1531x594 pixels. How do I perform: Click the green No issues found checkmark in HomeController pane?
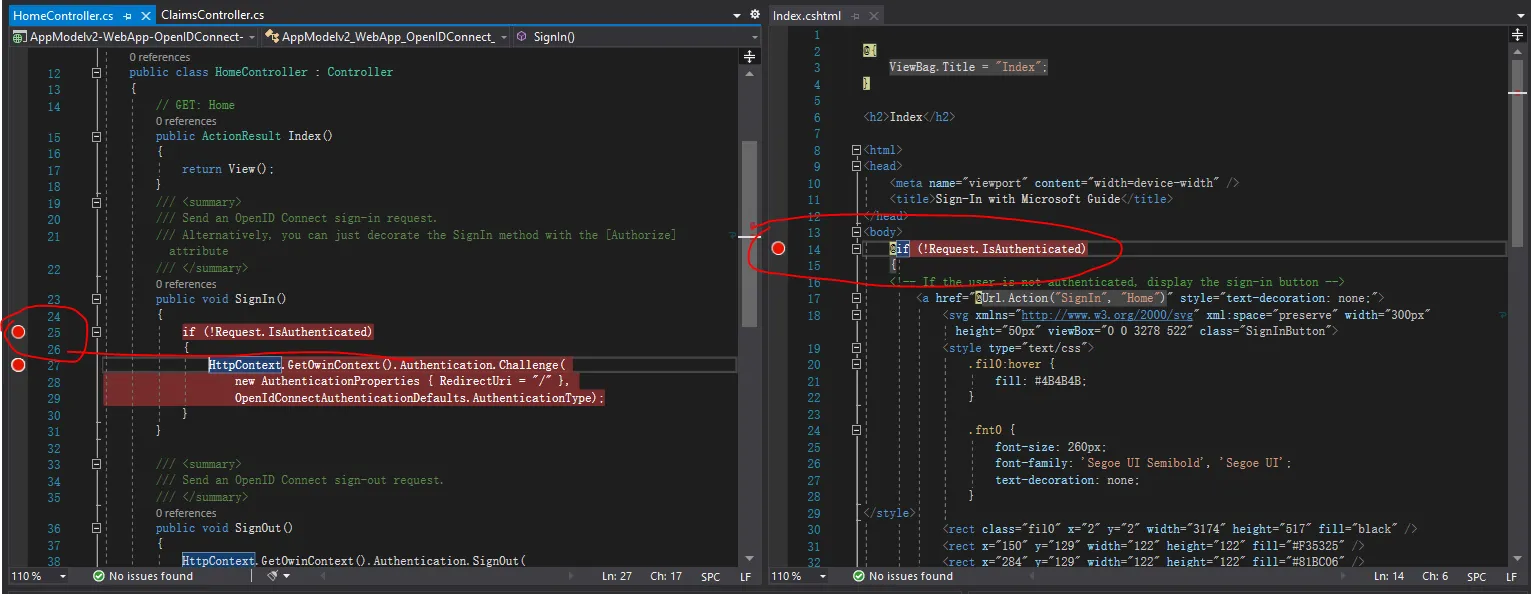98,576
